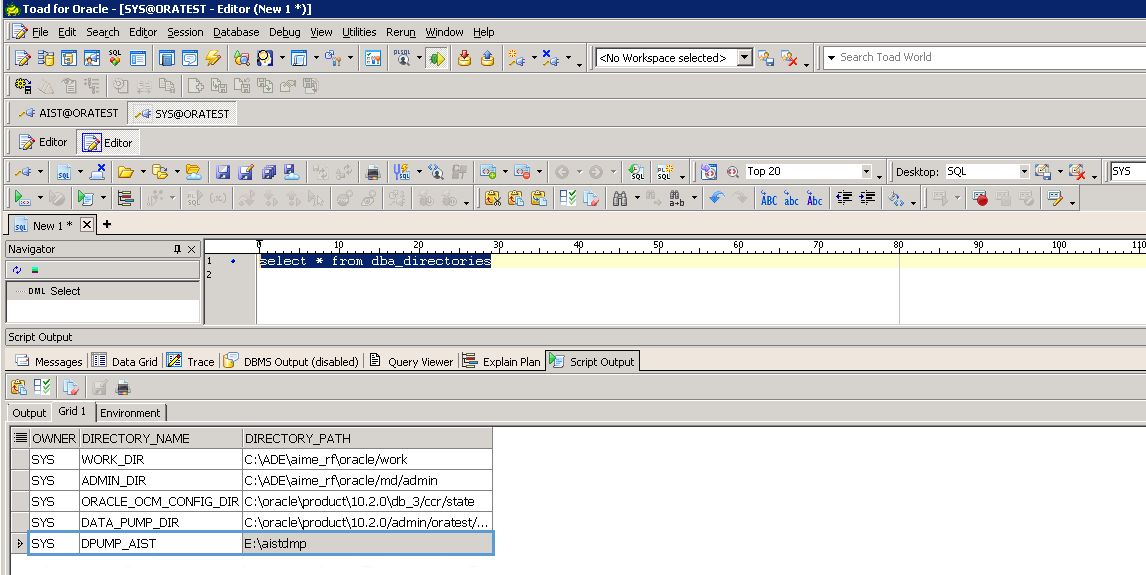The height and width of the screenshot is (575, 1146).
Task: Click the capitalize Abc icon
Action: [x=815, y=199]
